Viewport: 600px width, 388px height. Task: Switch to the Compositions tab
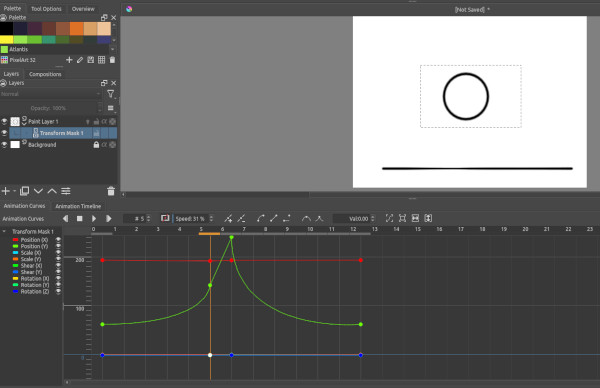[45, 74]
